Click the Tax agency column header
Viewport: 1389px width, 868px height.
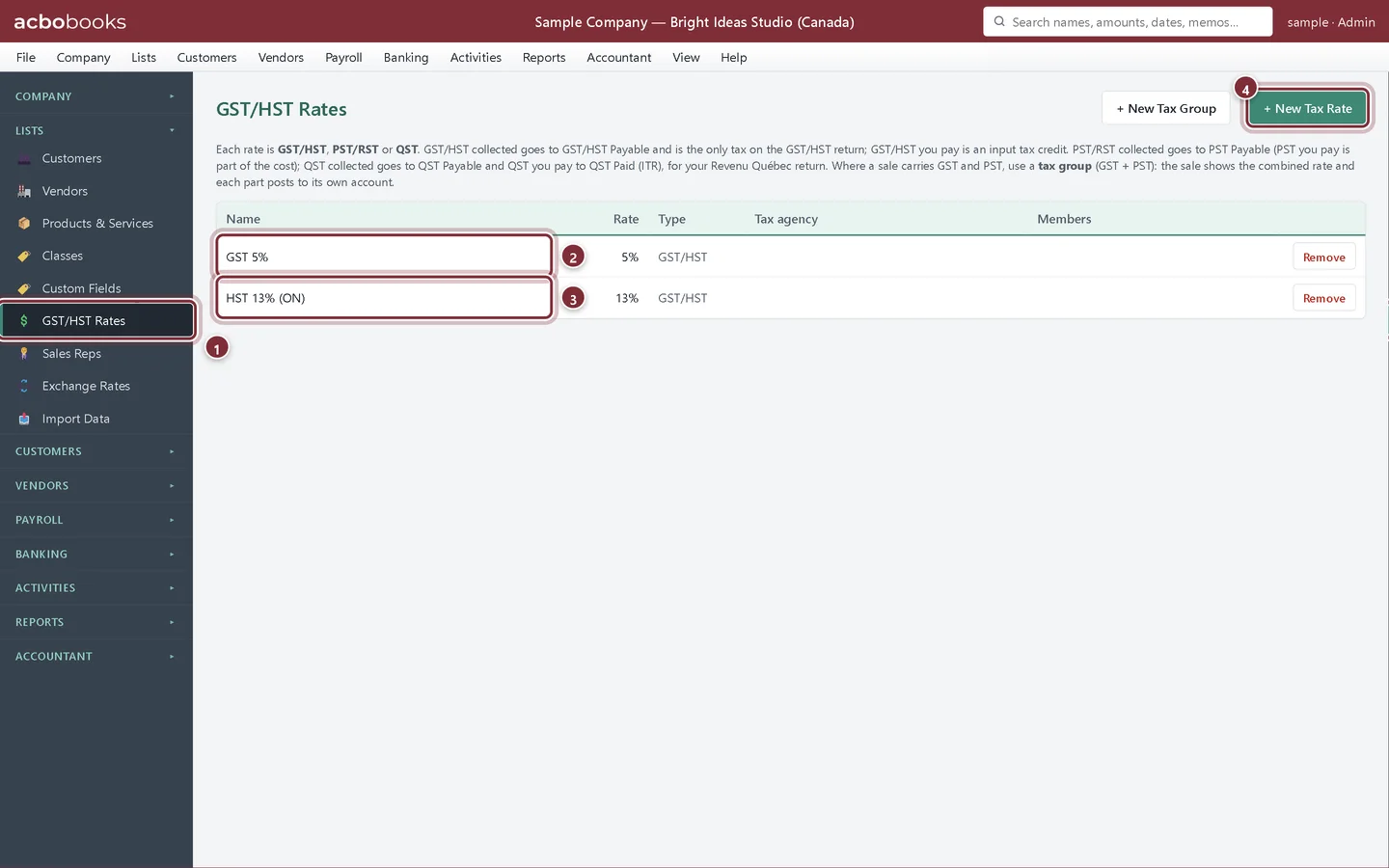click(x=786, y=219)
